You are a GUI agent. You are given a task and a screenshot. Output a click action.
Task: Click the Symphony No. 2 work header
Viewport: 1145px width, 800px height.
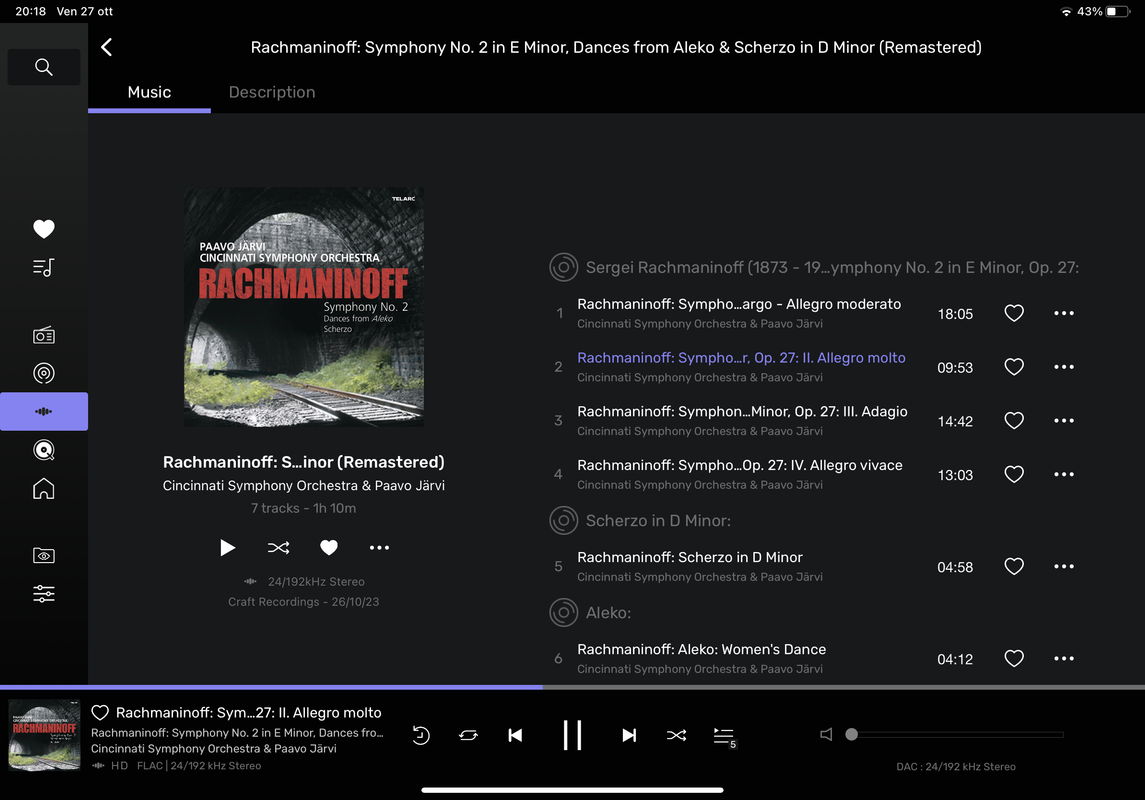(813, 267)
